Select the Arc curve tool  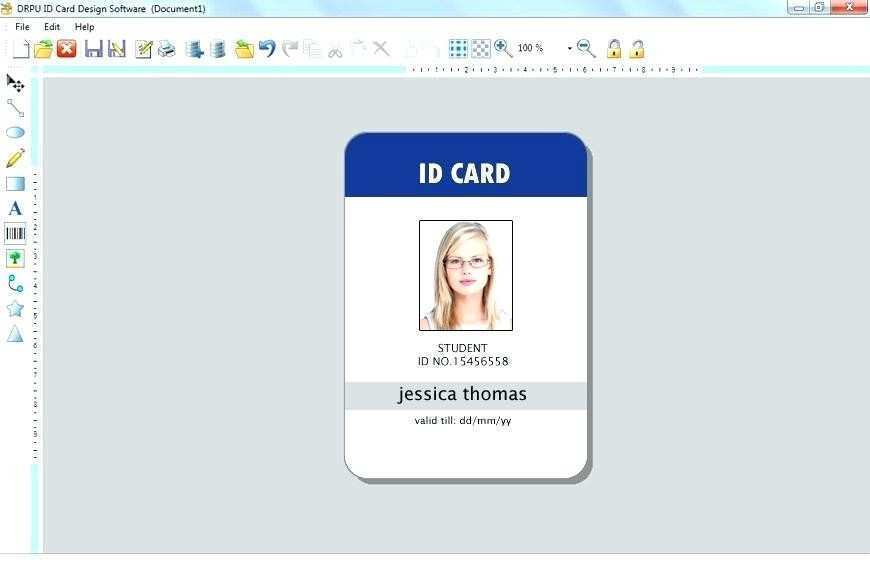(x=16, y=284)
